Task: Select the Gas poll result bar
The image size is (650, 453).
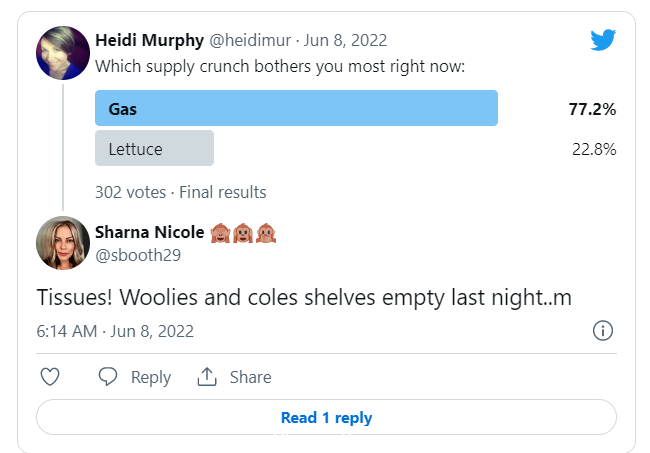Action: 296,108
